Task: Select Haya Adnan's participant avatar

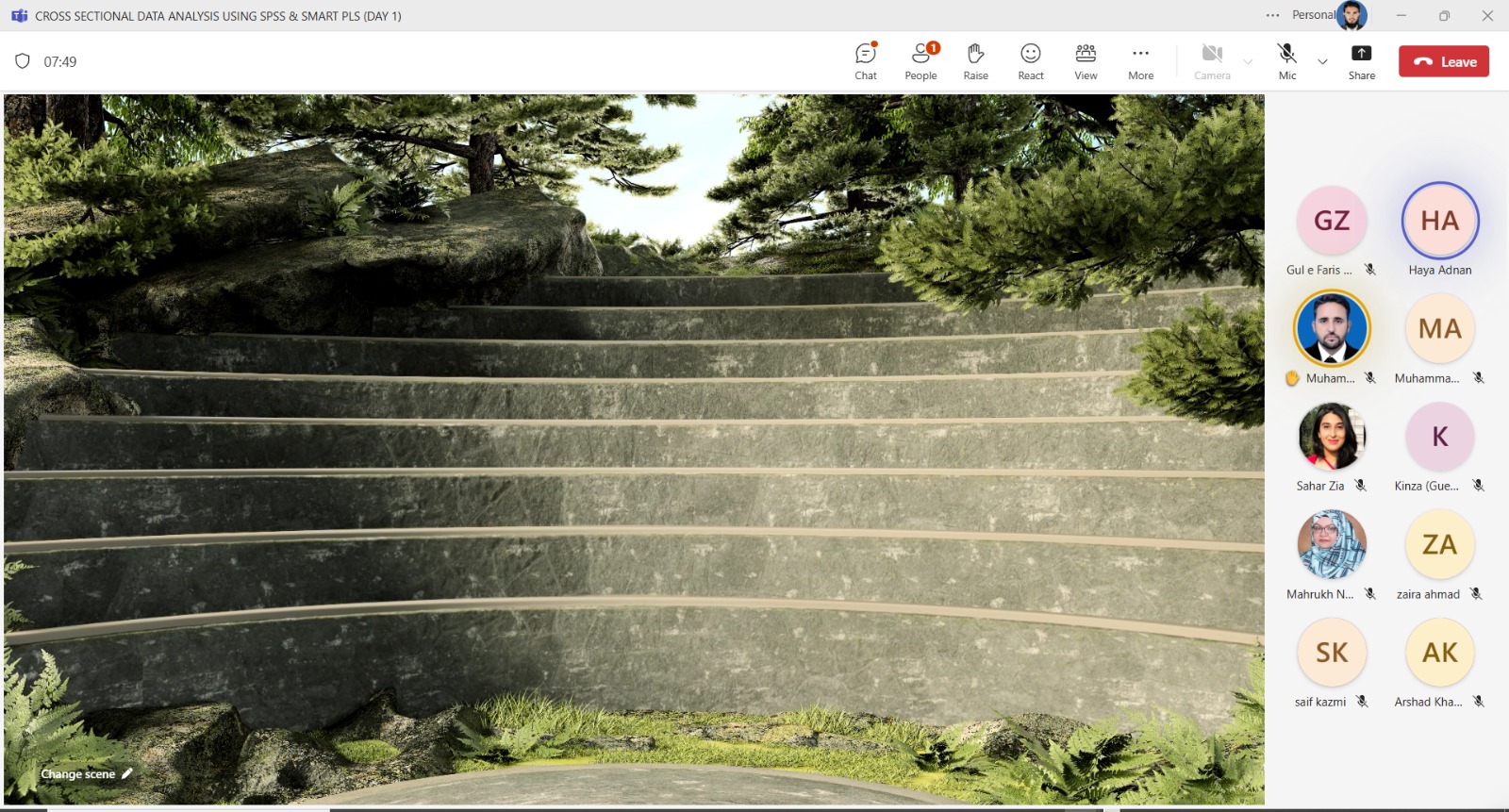Action: pyautogui.click(x=1439, y=221)
